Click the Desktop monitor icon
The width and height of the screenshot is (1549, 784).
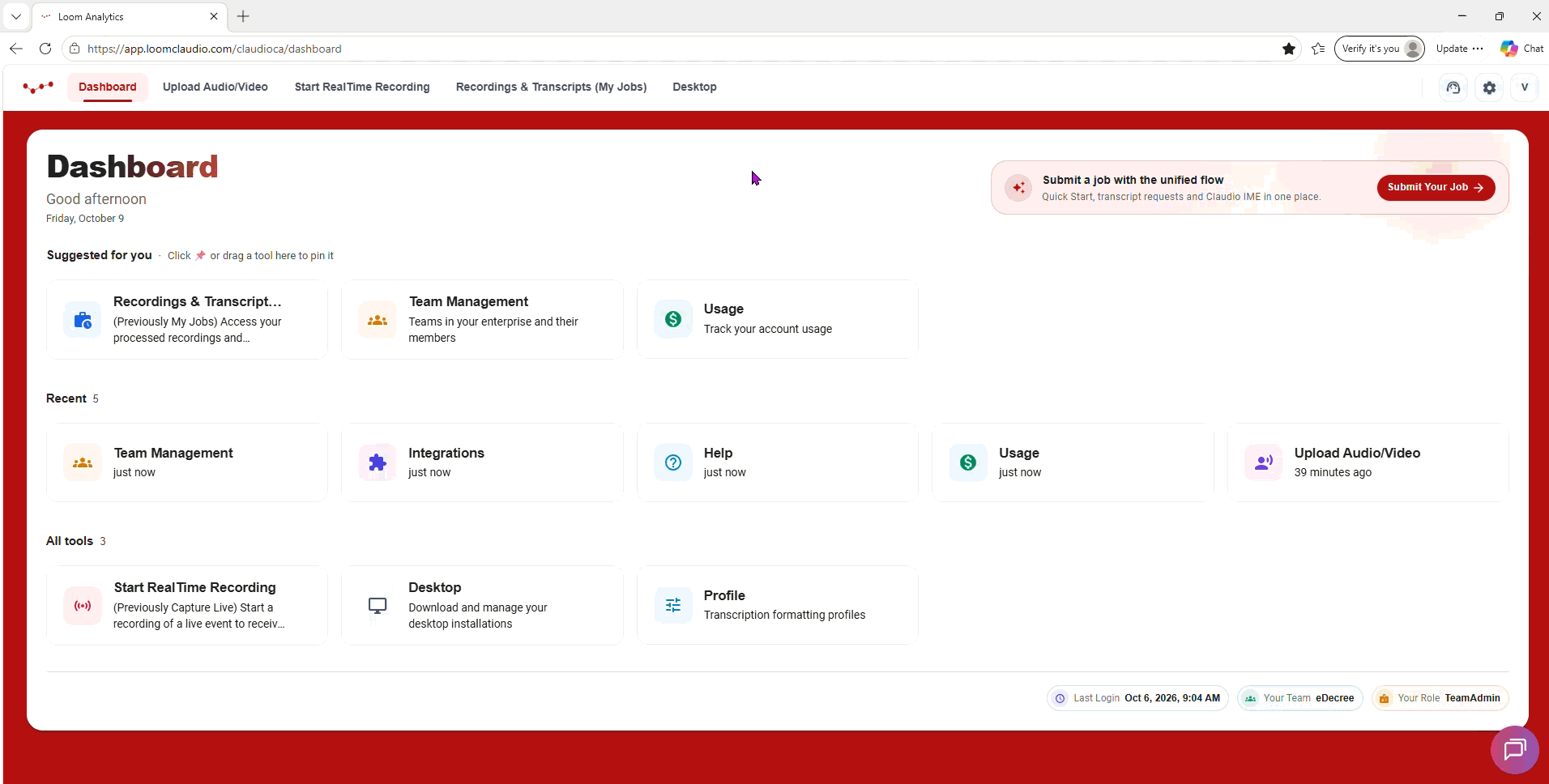[378, 606]
